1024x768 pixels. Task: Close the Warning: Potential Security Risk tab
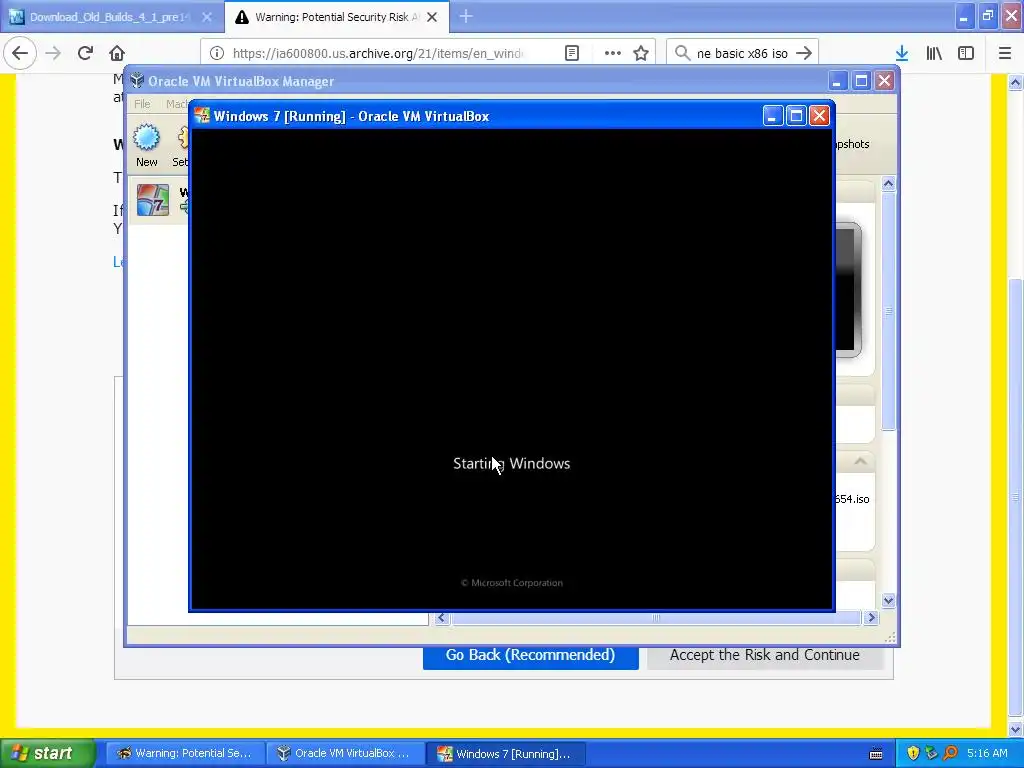click(432, 17)
